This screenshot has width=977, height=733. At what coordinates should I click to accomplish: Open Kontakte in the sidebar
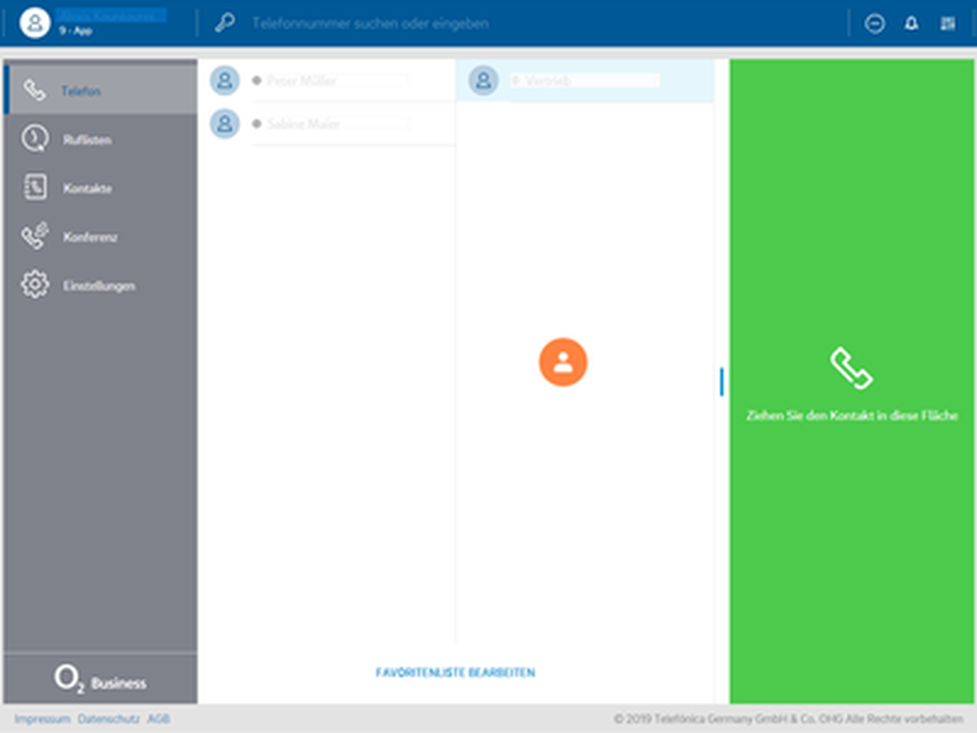[101, 188]
